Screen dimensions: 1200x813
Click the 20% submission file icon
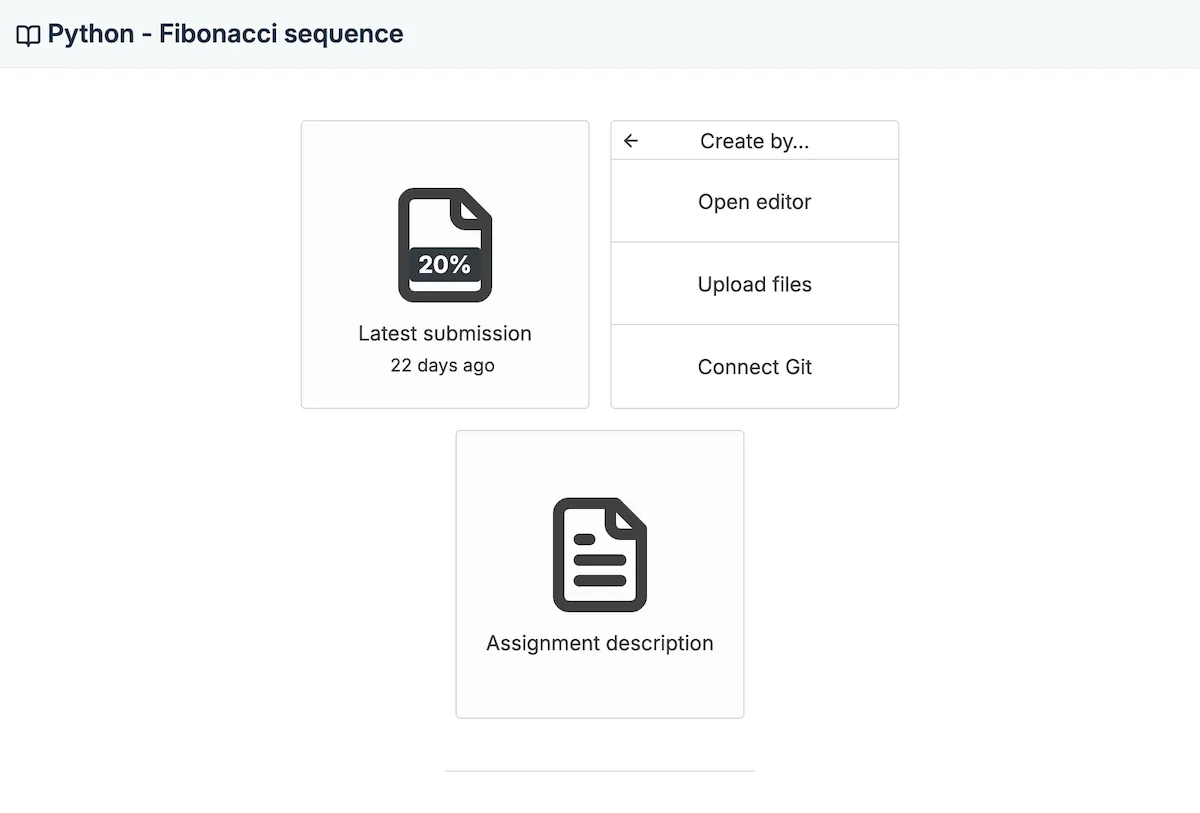coord(445,244)
